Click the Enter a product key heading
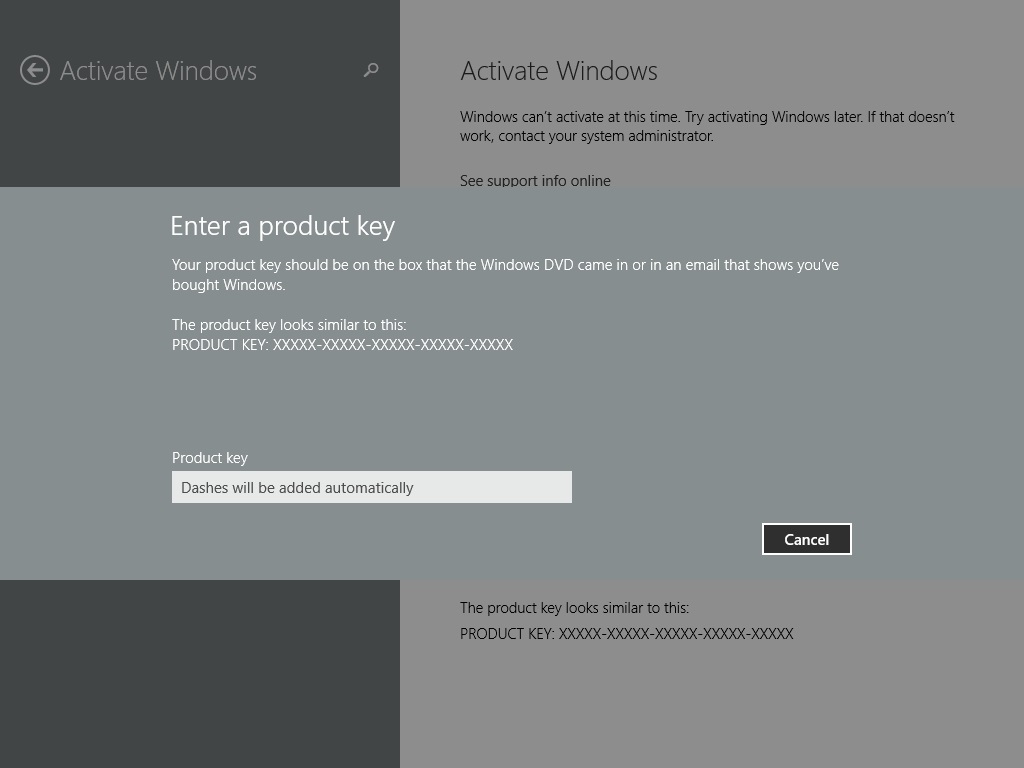 (x=283, y=226)
